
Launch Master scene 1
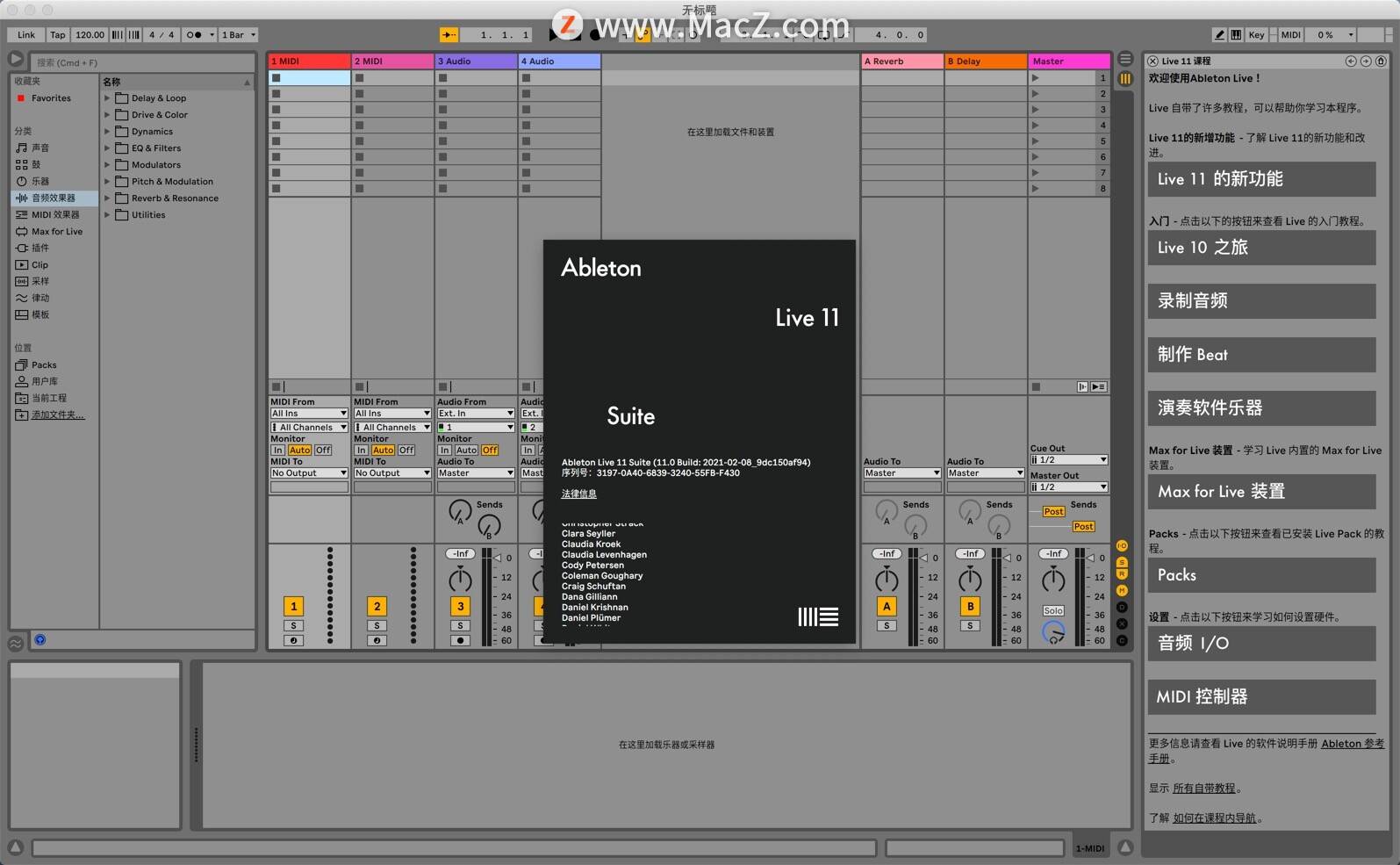(x=1036, y=78)
